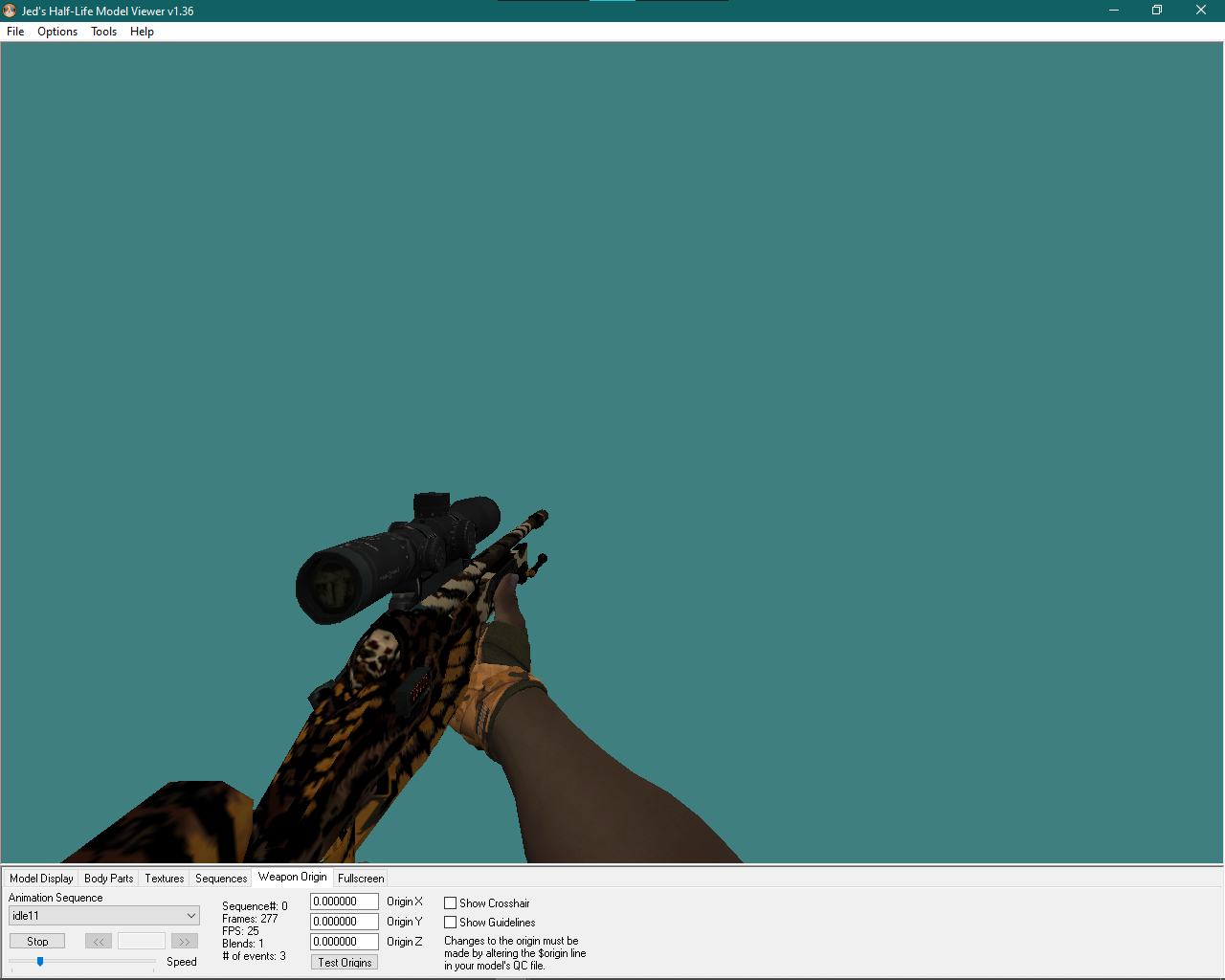Step to next frame with >> button
1225x980 pixels.
click(x=185, y=942)
